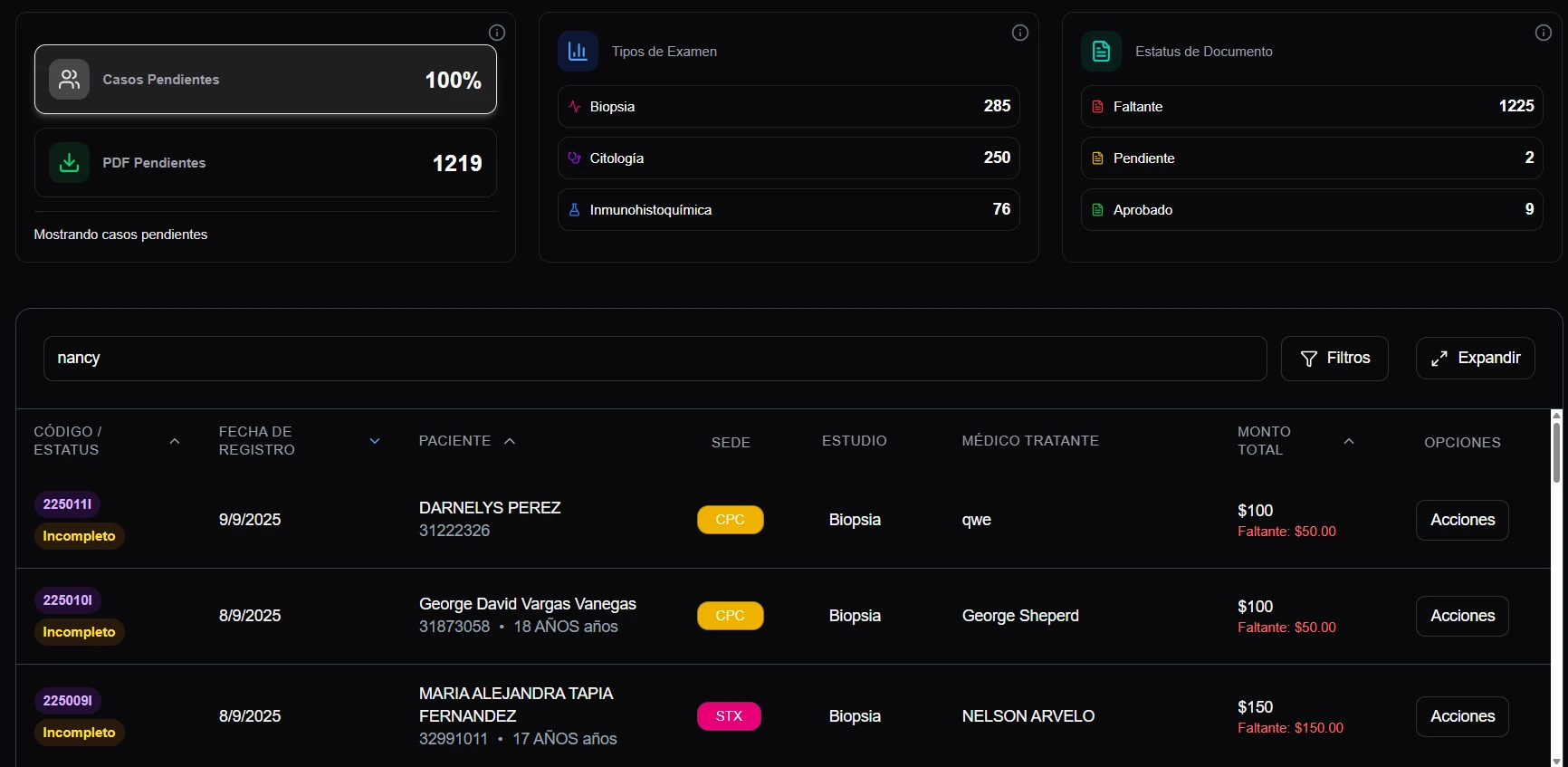Image resolution: width=1568 pixels, height=767 pixels.
Task: Sort by Fecha de Registro column chevron
Action: pos(375,441)
